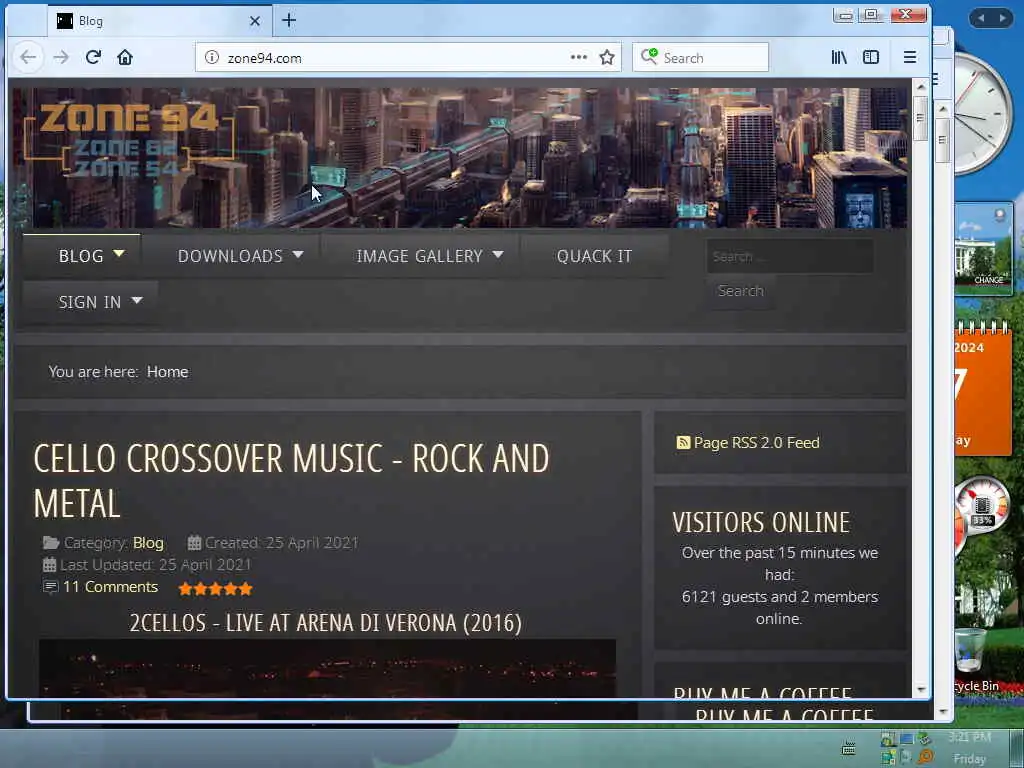Expand the BLOG dropdown arrow
The height and width of the screenshot is (768, 1024).
coord(119,253)
